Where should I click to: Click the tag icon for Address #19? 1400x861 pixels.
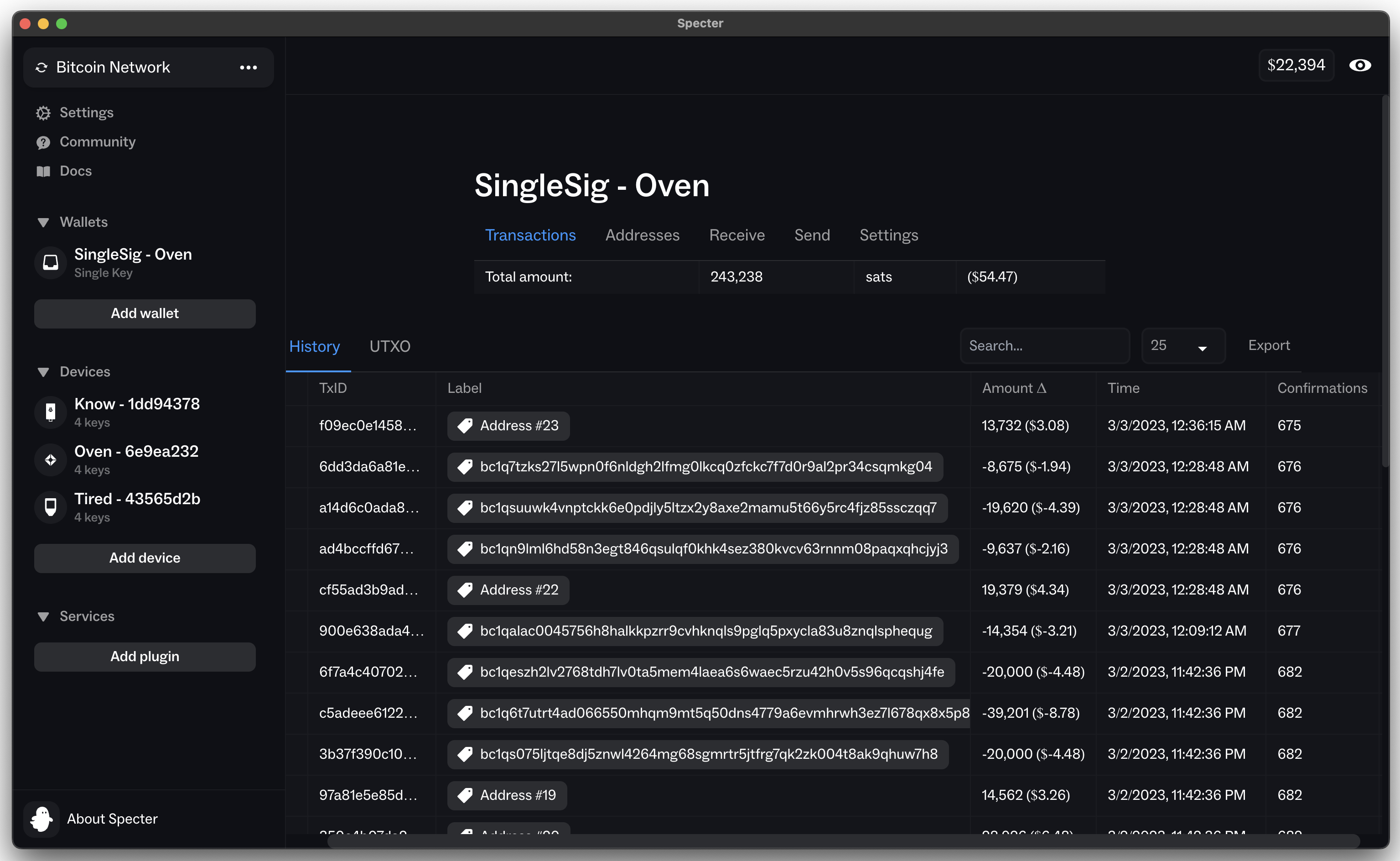(x=465, y=795)
